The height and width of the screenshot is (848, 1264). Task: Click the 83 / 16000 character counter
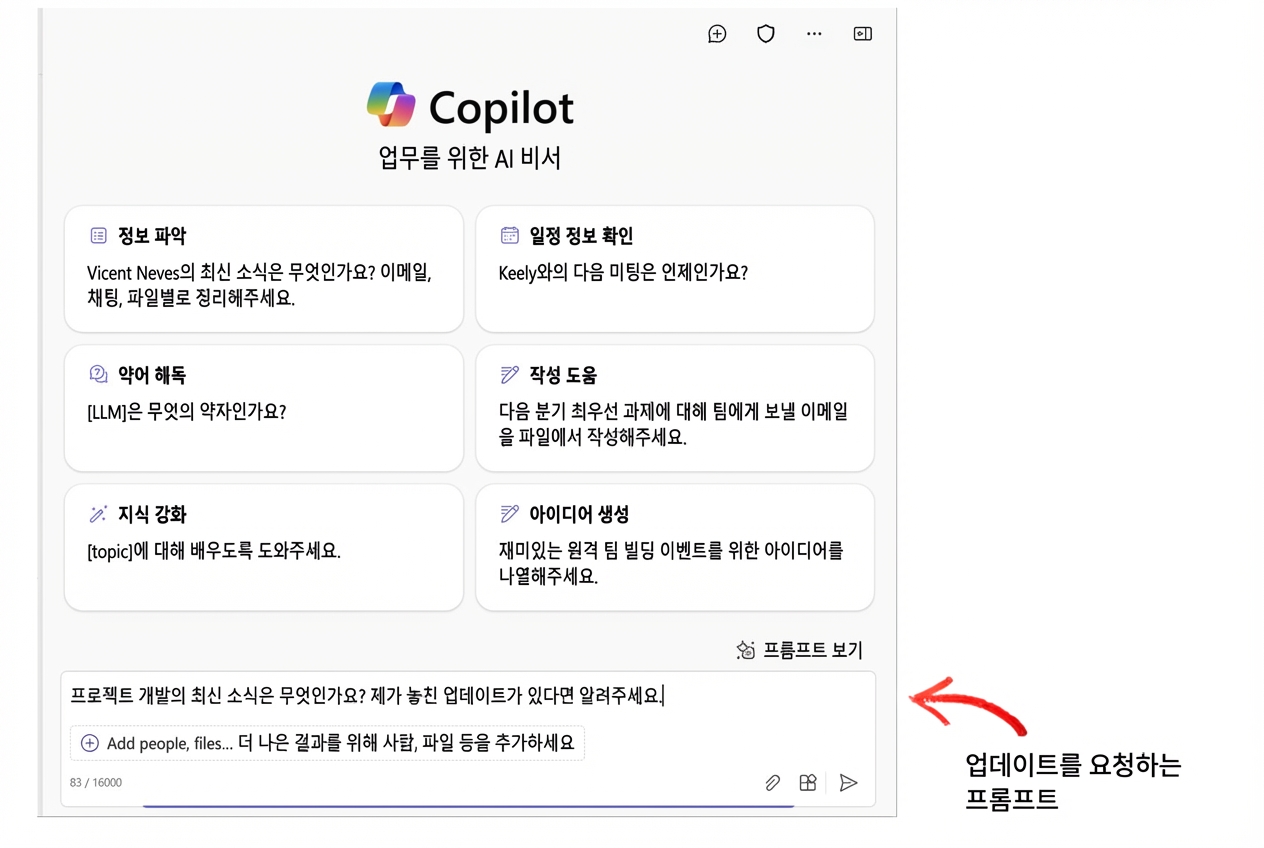click(96, 782)
